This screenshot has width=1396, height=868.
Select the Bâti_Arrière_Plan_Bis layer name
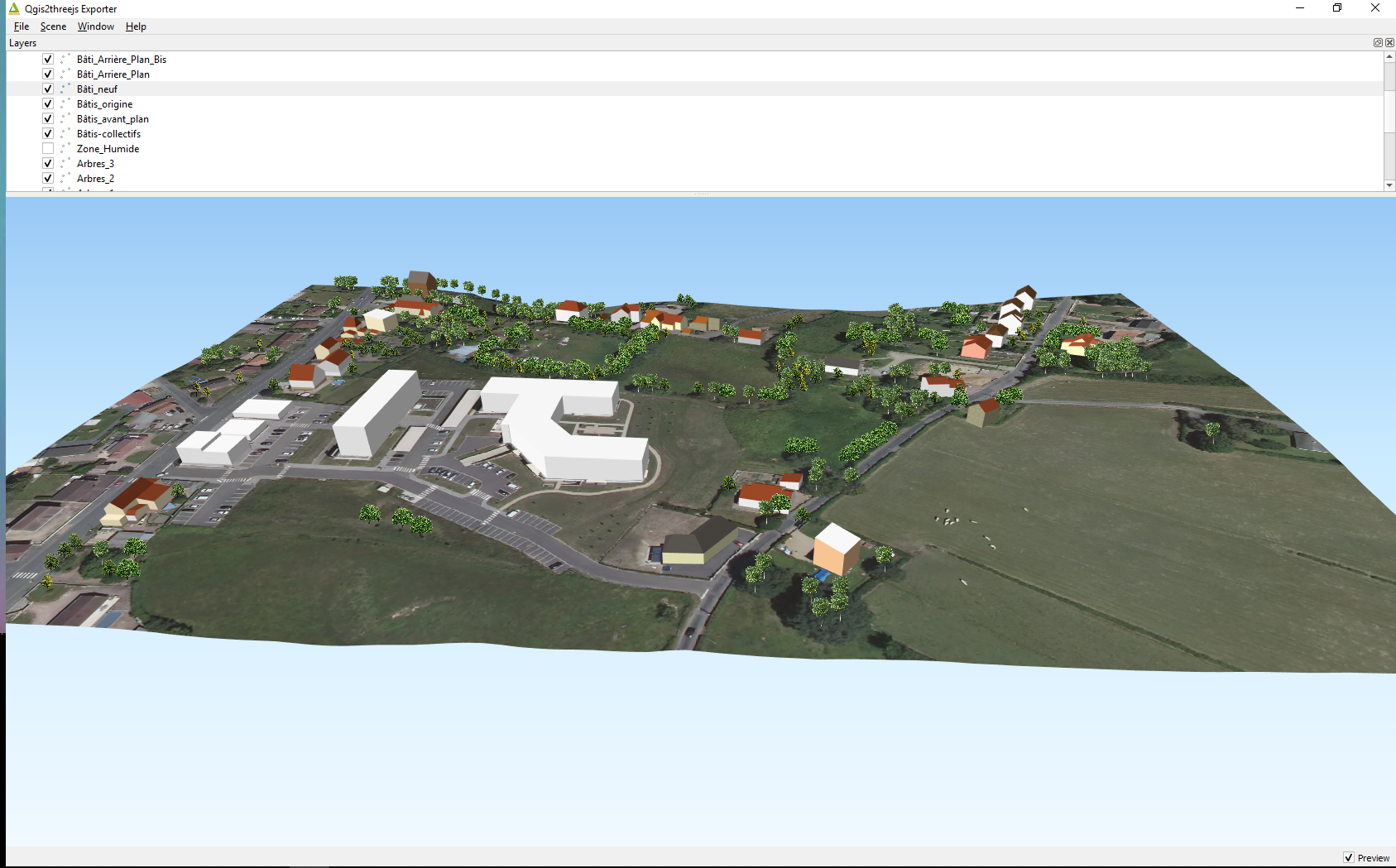tap(122, 60)
